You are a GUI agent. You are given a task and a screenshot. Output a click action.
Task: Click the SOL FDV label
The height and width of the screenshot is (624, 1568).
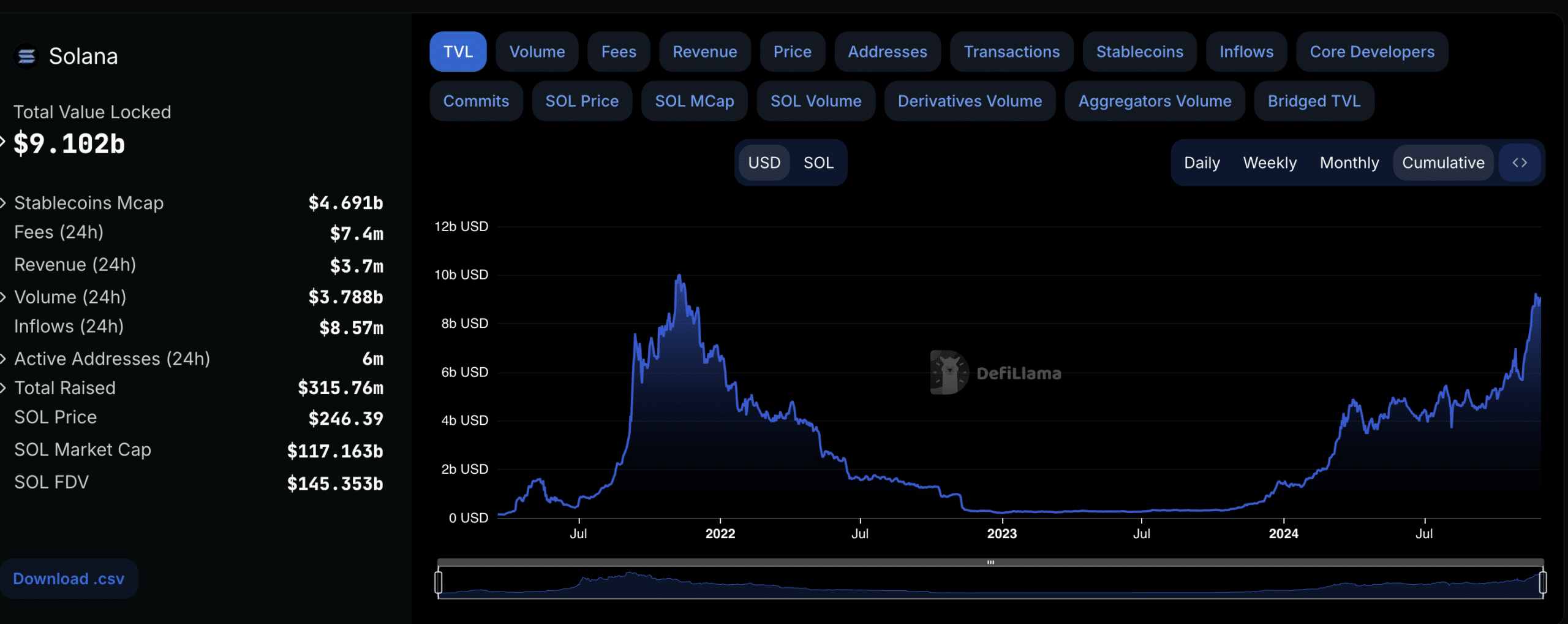click(x=51, y=482)
